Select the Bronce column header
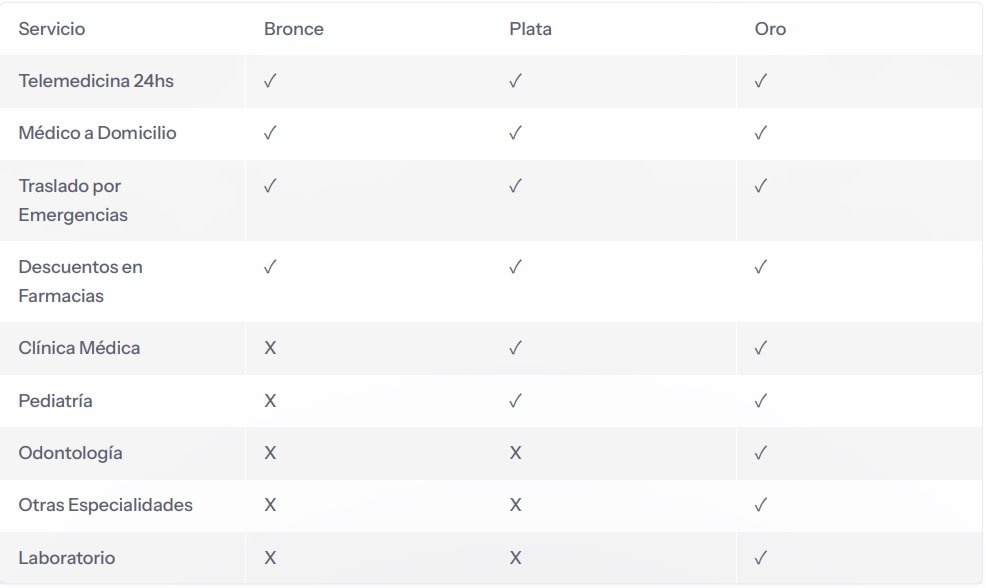 (x=294, y=29)
